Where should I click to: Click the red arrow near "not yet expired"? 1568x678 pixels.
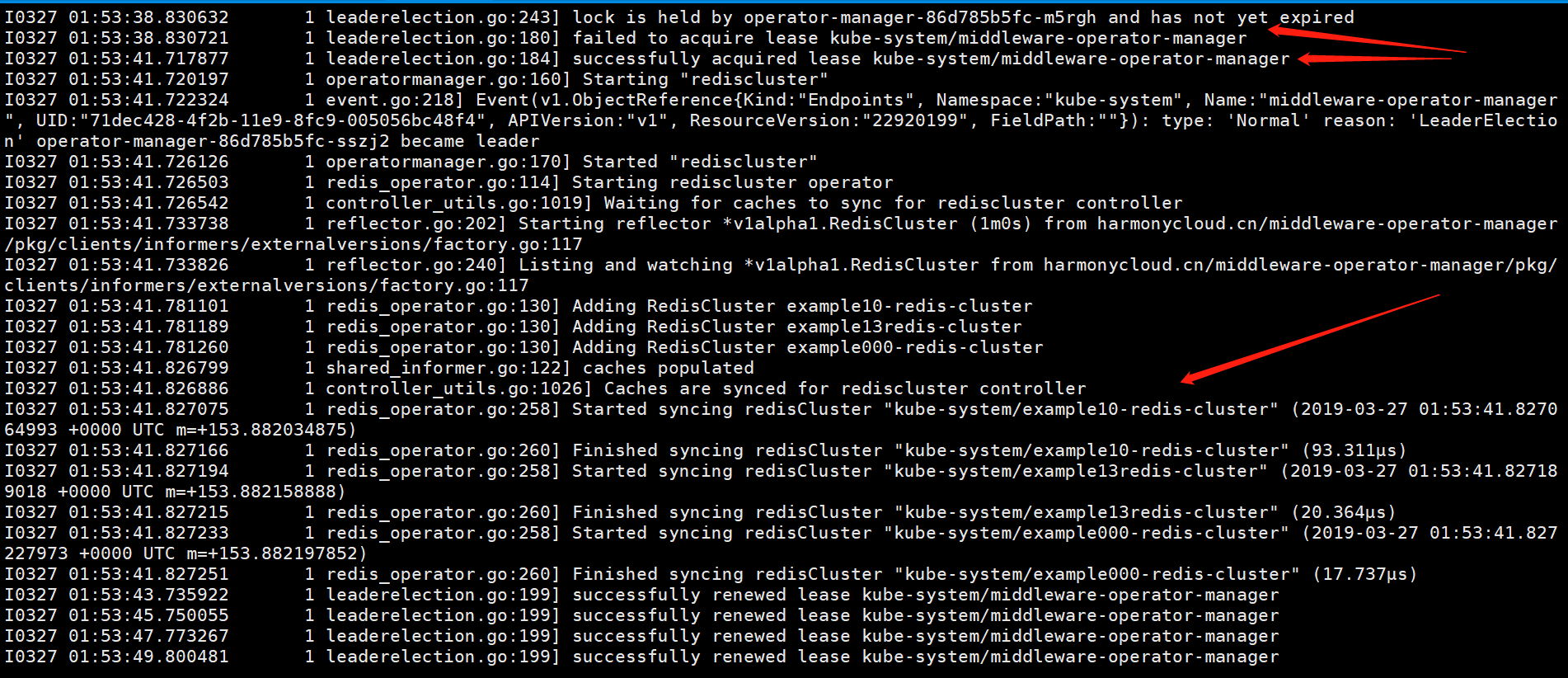[1367, 40]
